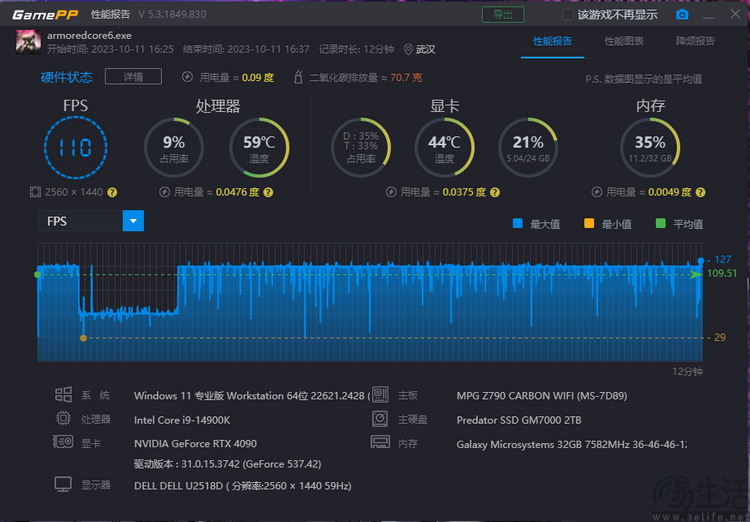The width and height of the screenshot is (750, 522).
Task: Click the minimum value 29 marker on chart
Action: pyautogui.click(x=84, y=338)
